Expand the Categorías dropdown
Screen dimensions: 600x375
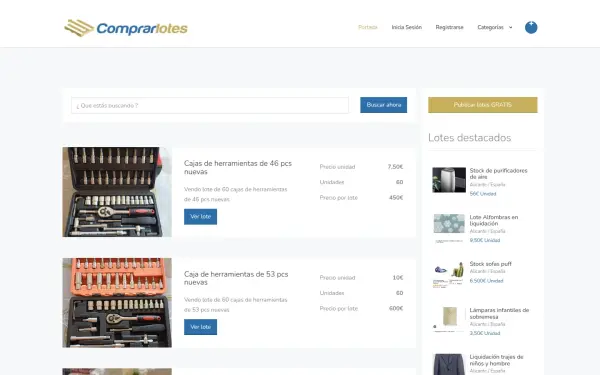(x=494, y=27)
